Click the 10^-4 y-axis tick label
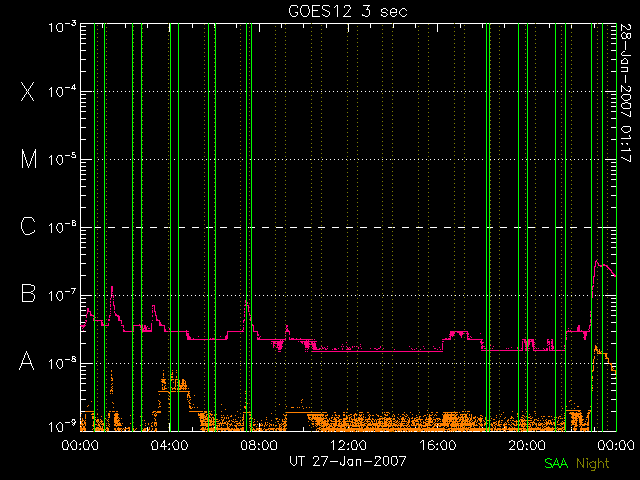The image size is (640, 480). [62, 92]
